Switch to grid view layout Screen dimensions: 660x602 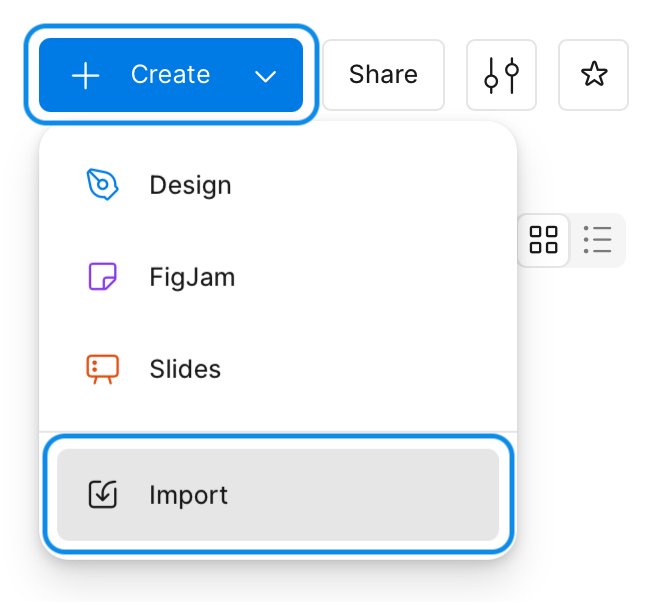point(543,240)
